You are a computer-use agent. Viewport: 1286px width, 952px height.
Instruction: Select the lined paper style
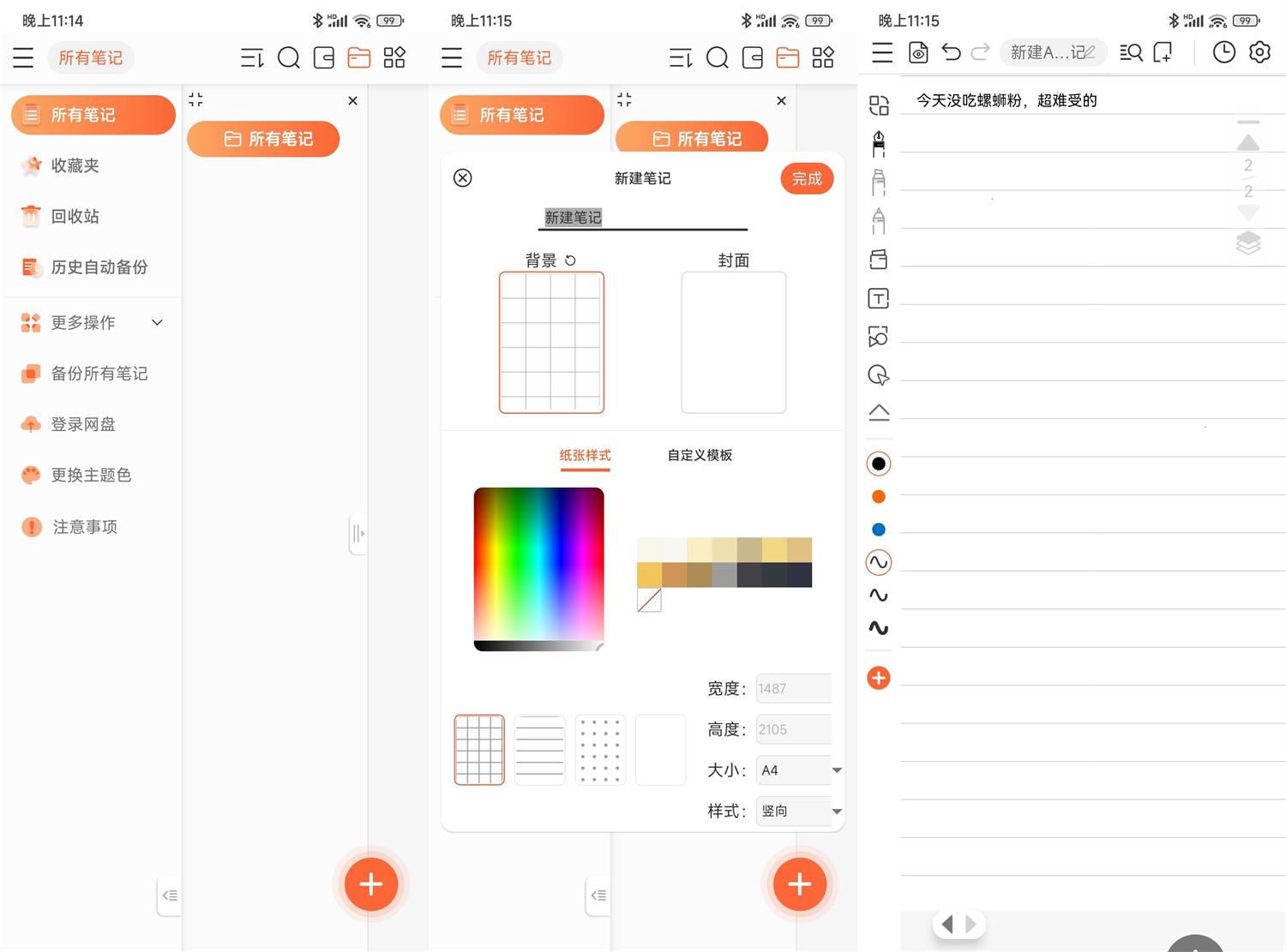pos(539,749)
